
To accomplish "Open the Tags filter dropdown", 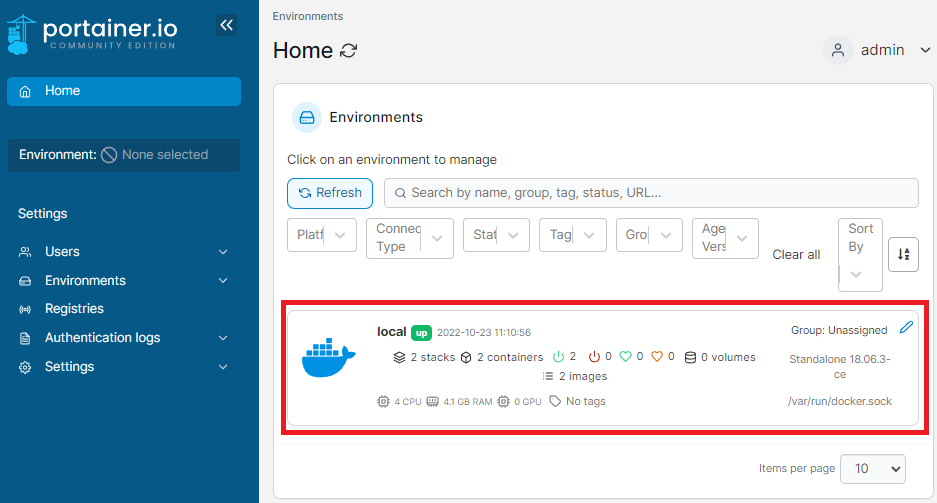I will (x=572, y=235).
